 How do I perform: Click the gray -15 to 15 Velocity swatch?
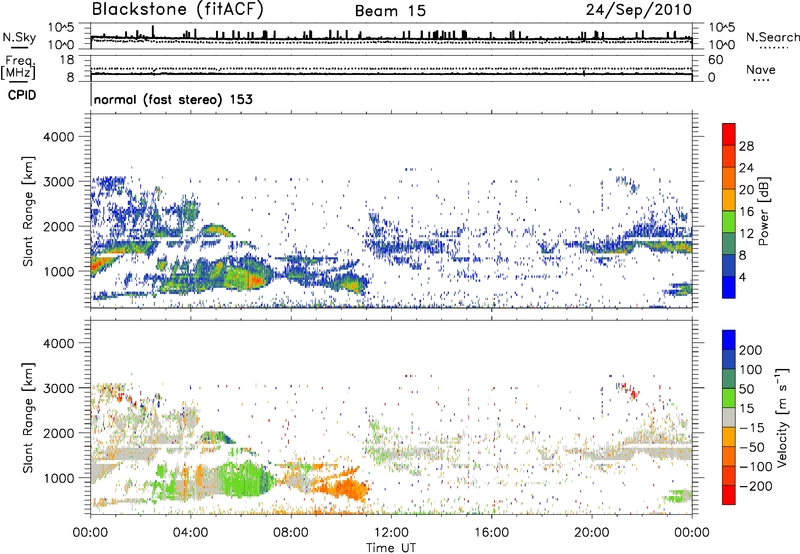[729, 417]
